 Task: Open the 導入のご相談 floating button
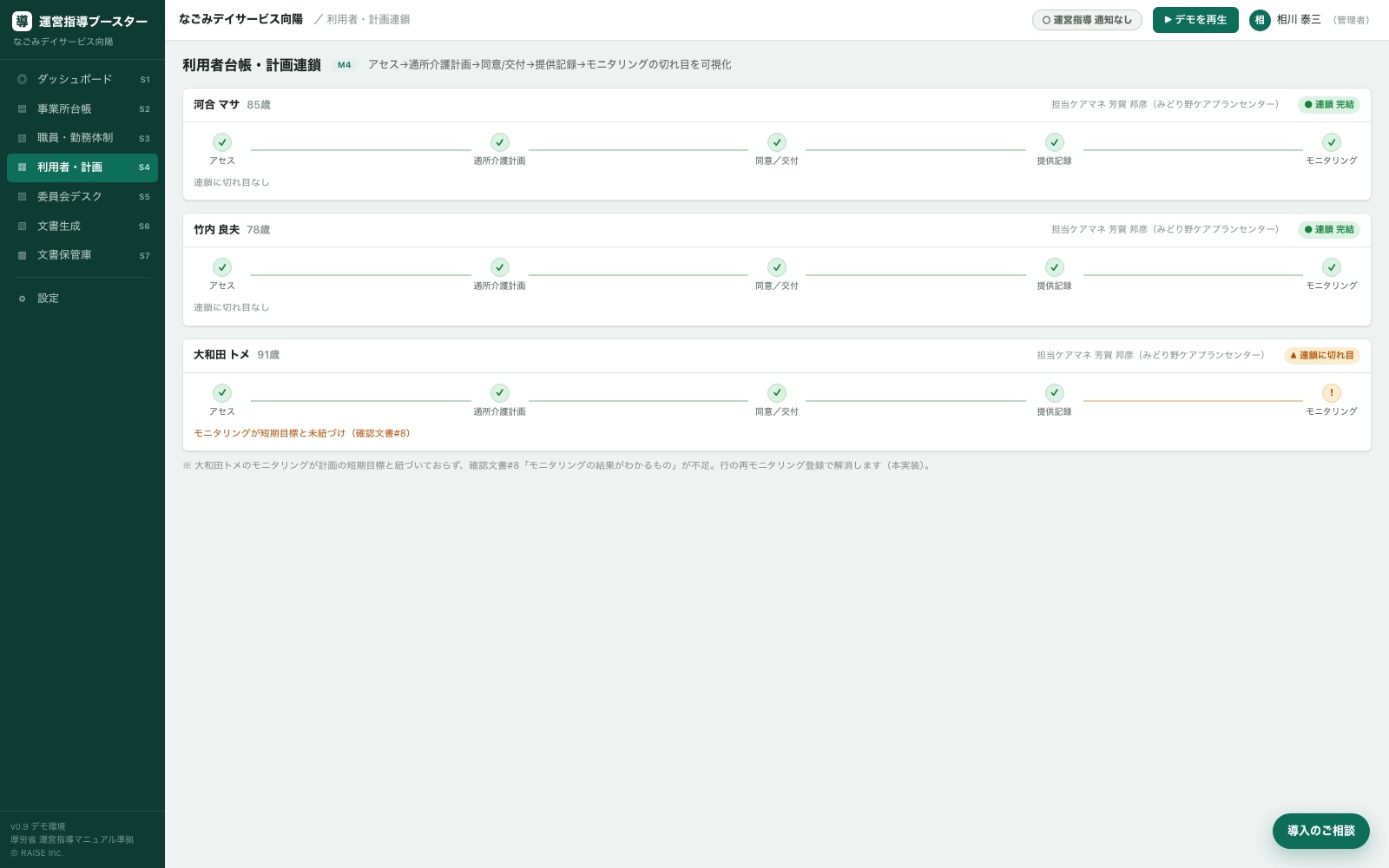point(1321,831)
